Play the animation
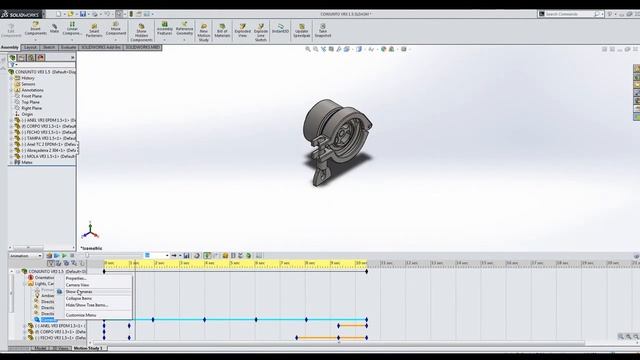Screen dimensions: 640x360 (x=64, y=256)
